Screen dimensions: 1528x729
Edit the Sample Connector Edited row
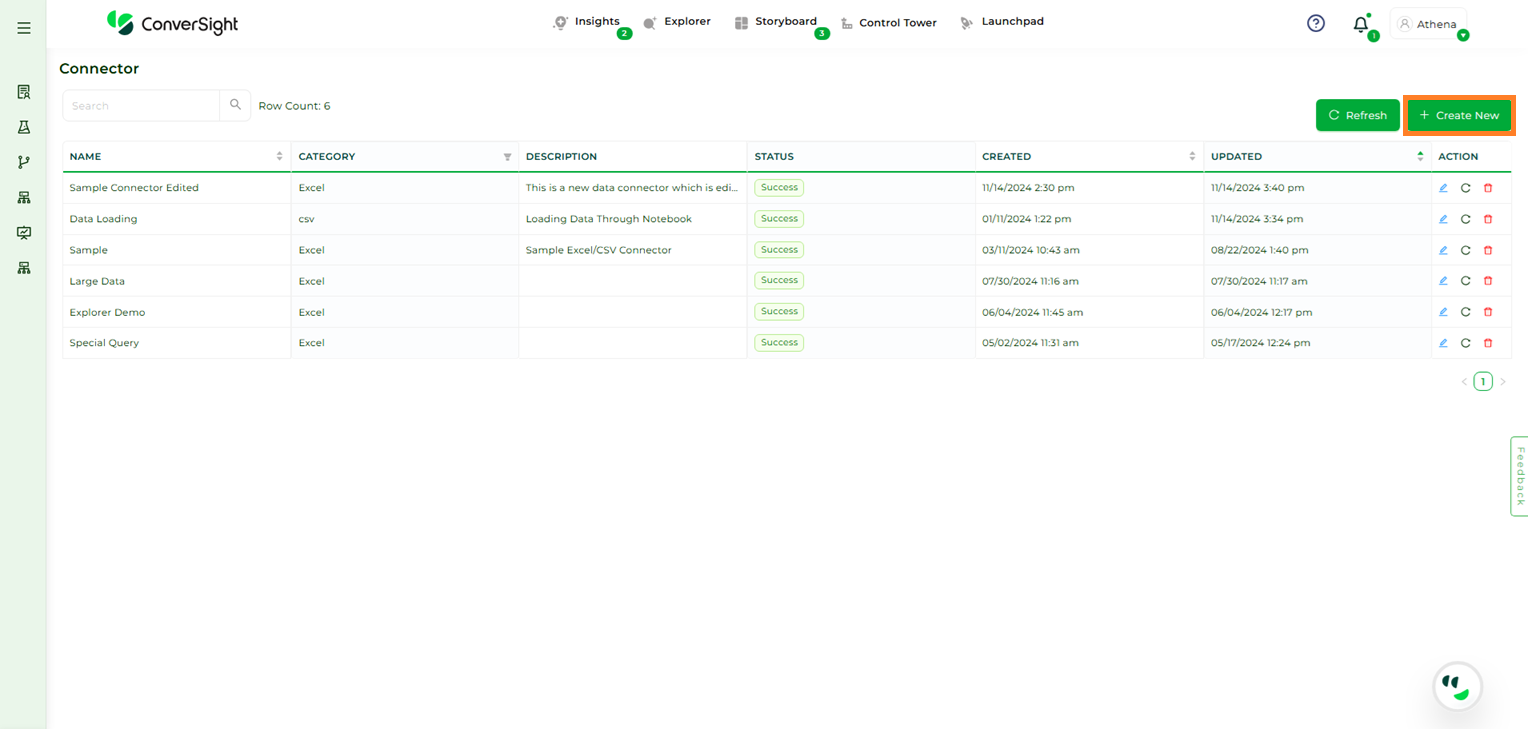click(x=1443, y=188)
